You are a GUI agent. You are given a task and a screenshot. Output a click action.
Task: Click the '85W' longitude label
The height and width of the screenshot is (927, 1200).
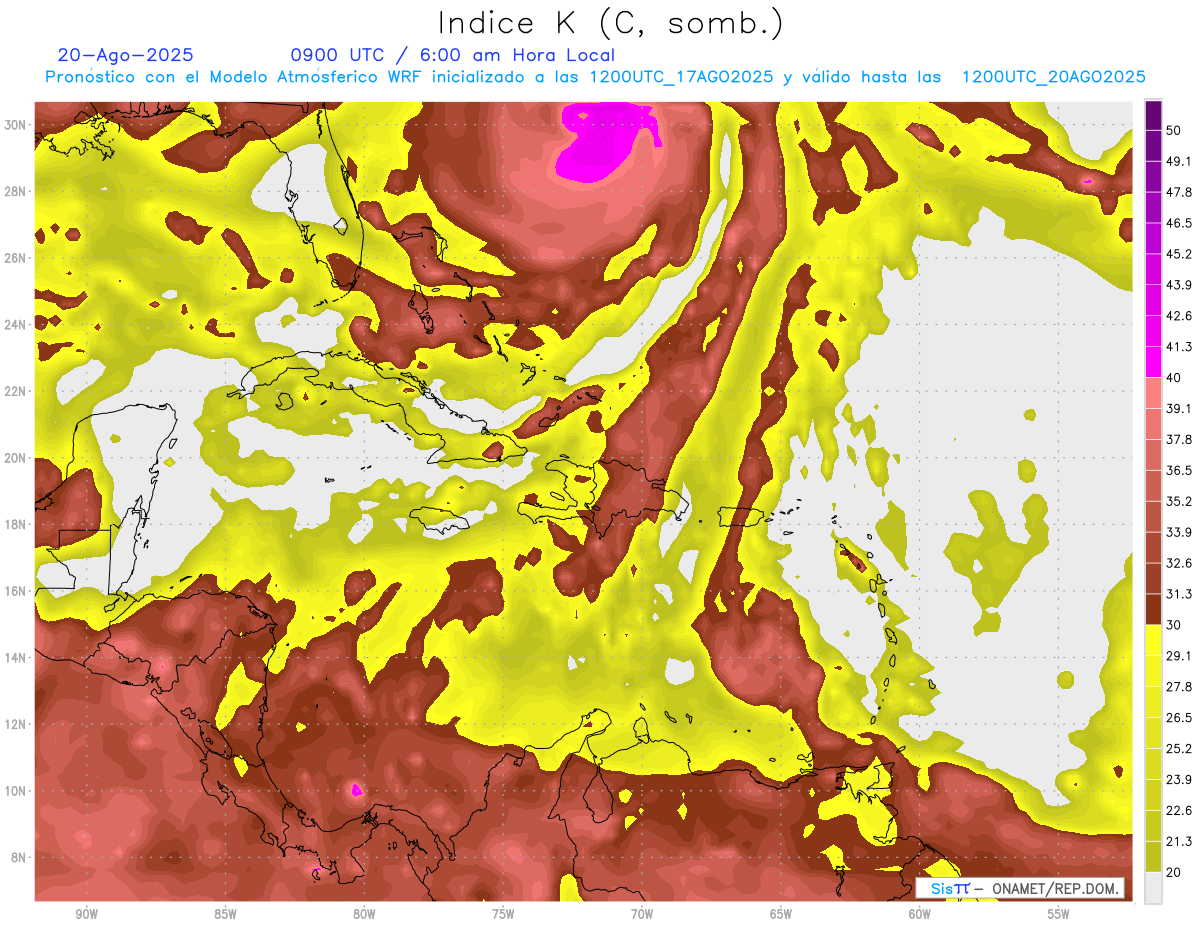[x=225, y=914]
